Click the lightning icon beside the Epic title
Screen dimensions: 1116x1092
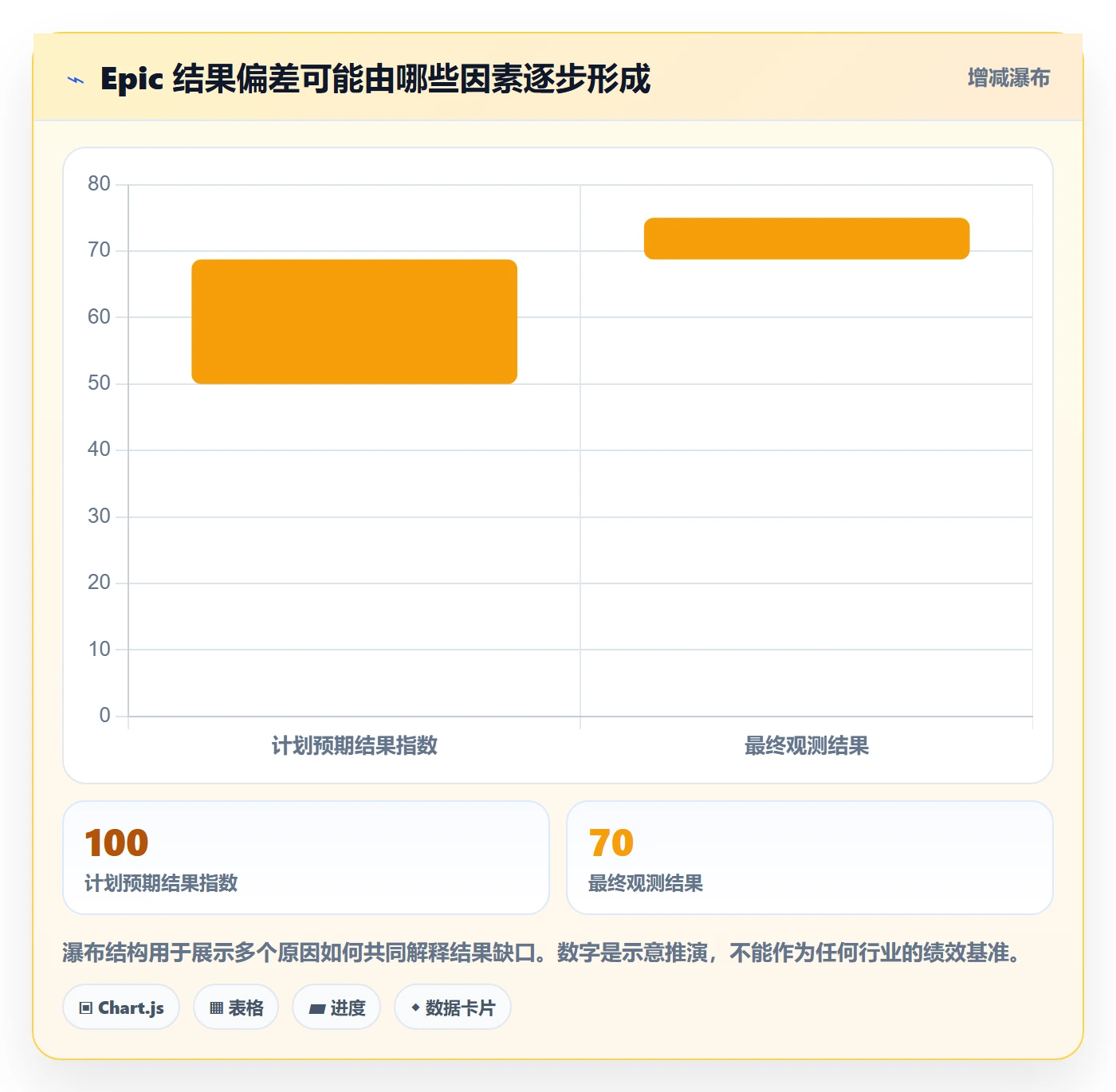pos(76,80)
